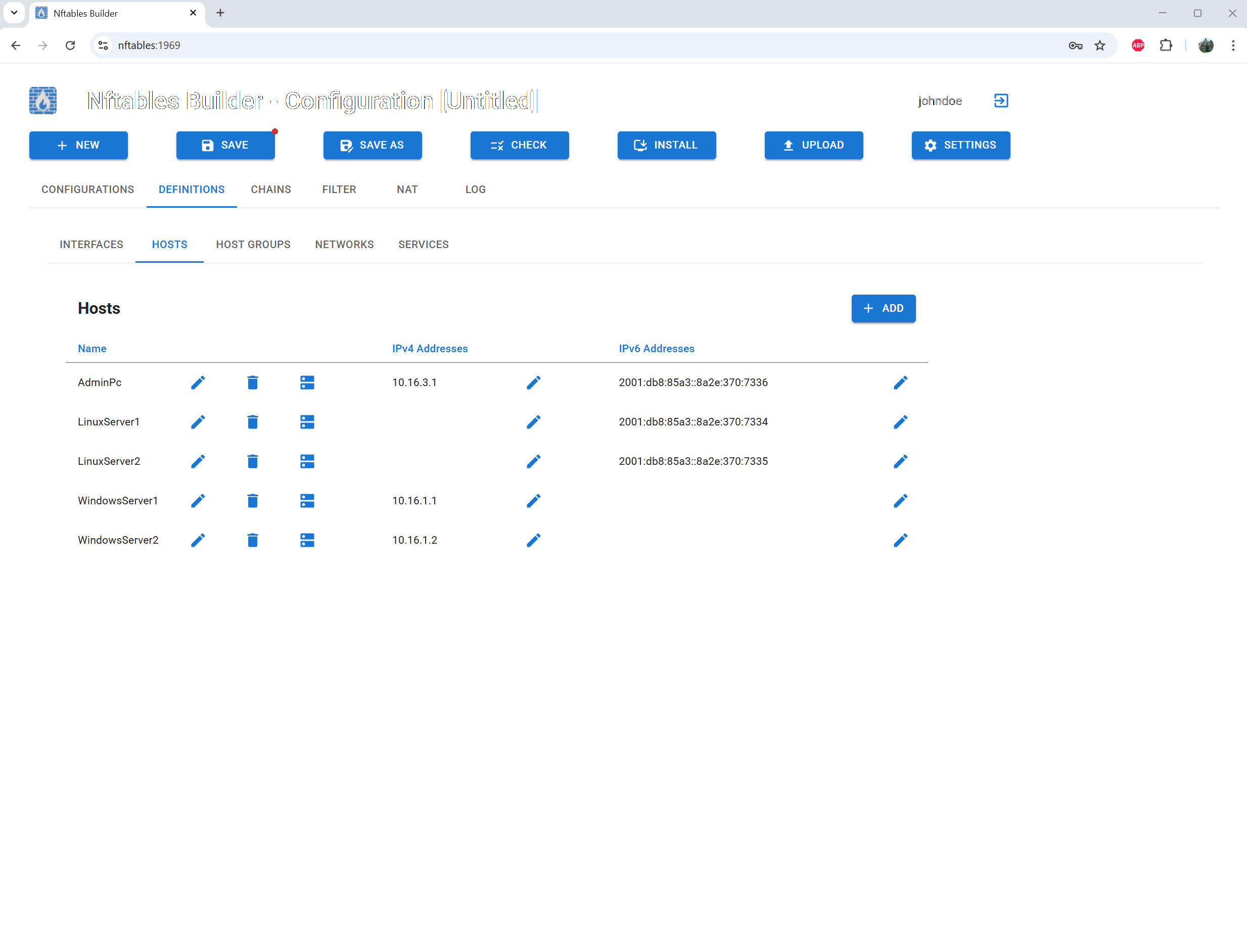The height and width of the screenshot is (952, 1247).
Task: Edit the IPv6 address of LinuxServer2
Action: pyautogui.click(x=901, y=461)
